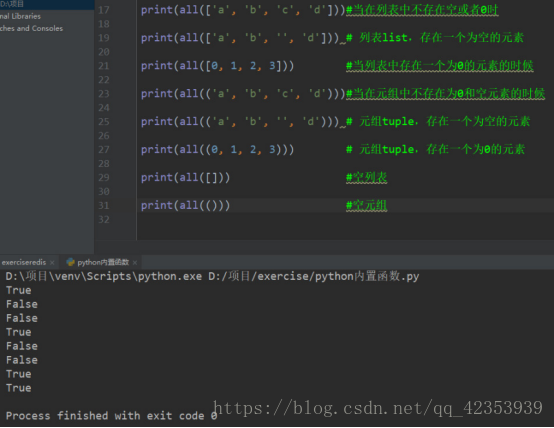Click line number 19 in gutter
The image size is (554, 428).
click(x=104, y=38)
